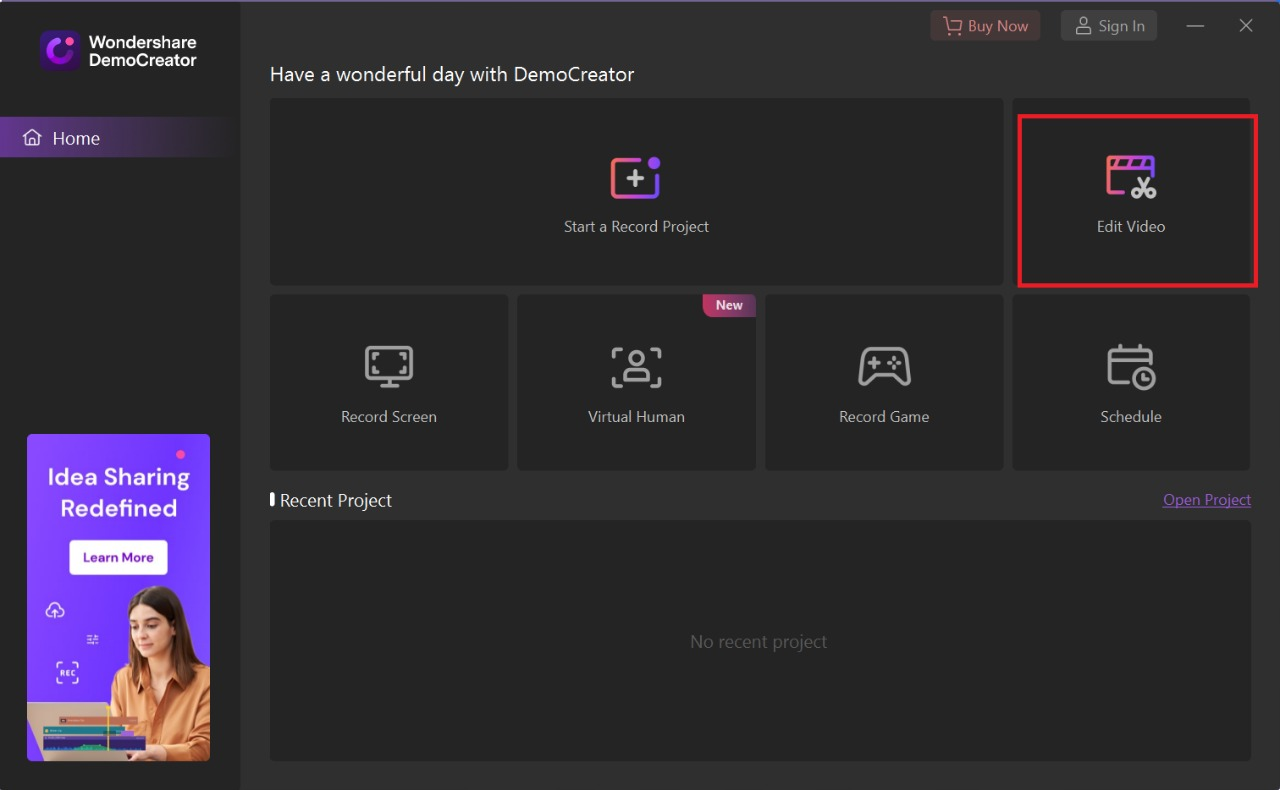Viewport: 1280px width, 790px height.
Task: Open the Edit Video scissors icon
Action: point(1131,177)
